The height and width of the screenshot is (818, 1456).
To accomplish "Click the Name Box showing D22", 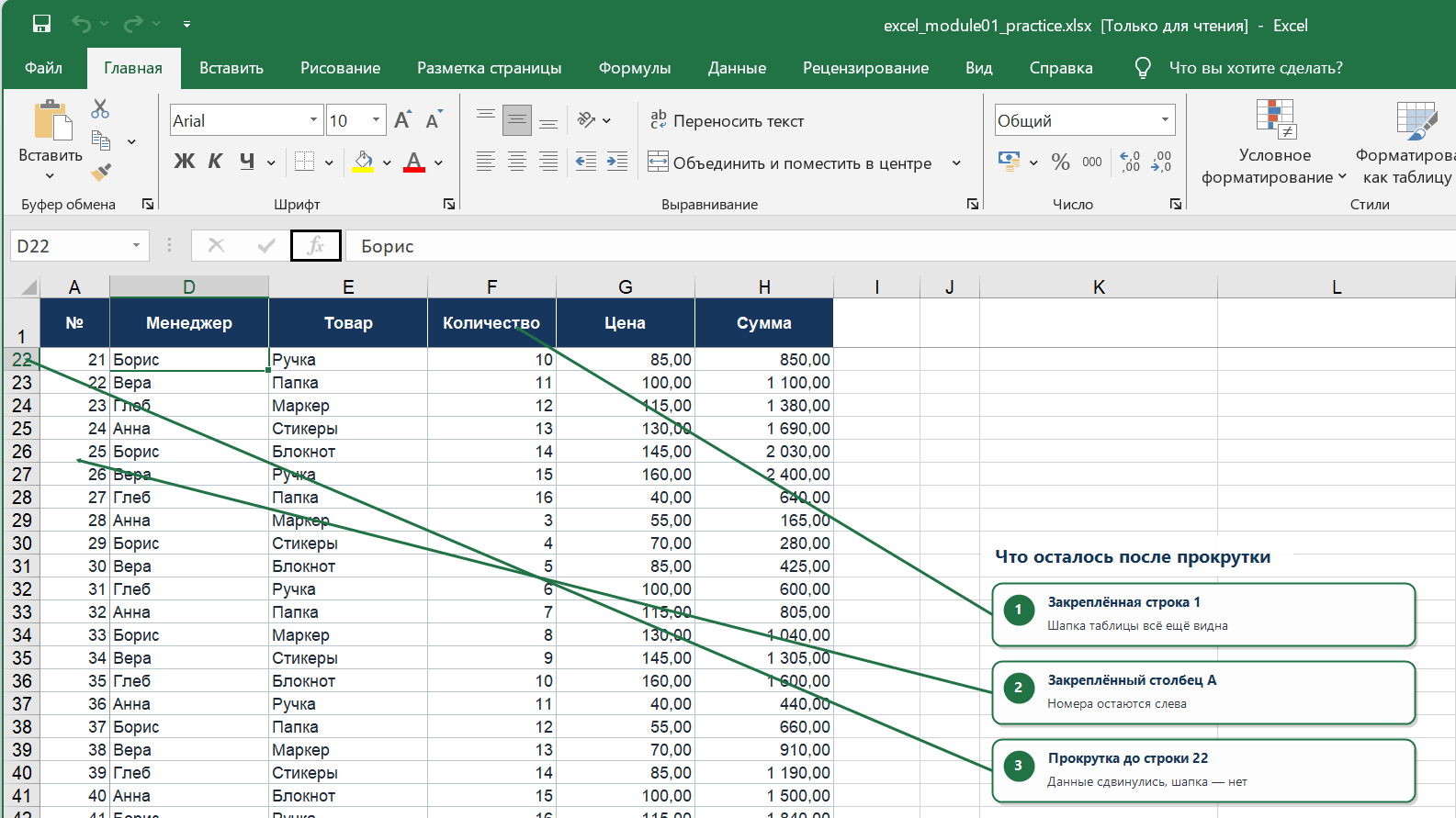I will 69,245.
